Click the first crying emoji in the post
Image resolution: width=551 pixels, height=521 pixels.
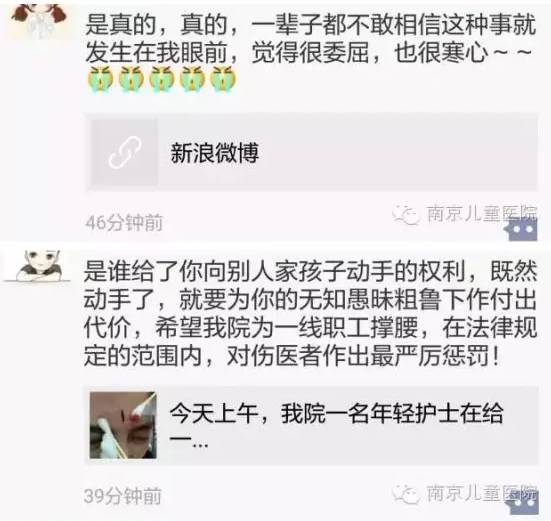[100, 78]
